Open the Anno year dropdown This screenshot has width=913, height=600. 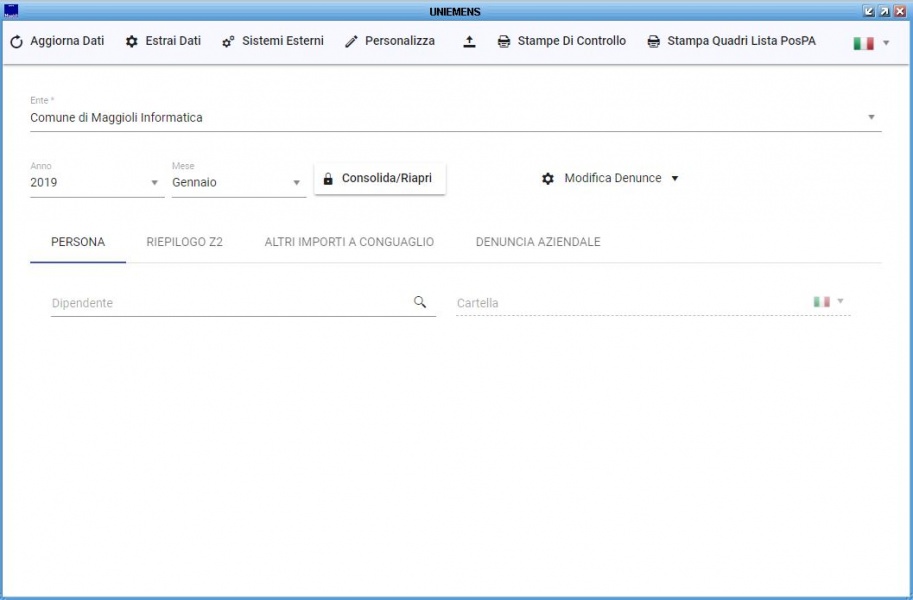pos(154,182)
